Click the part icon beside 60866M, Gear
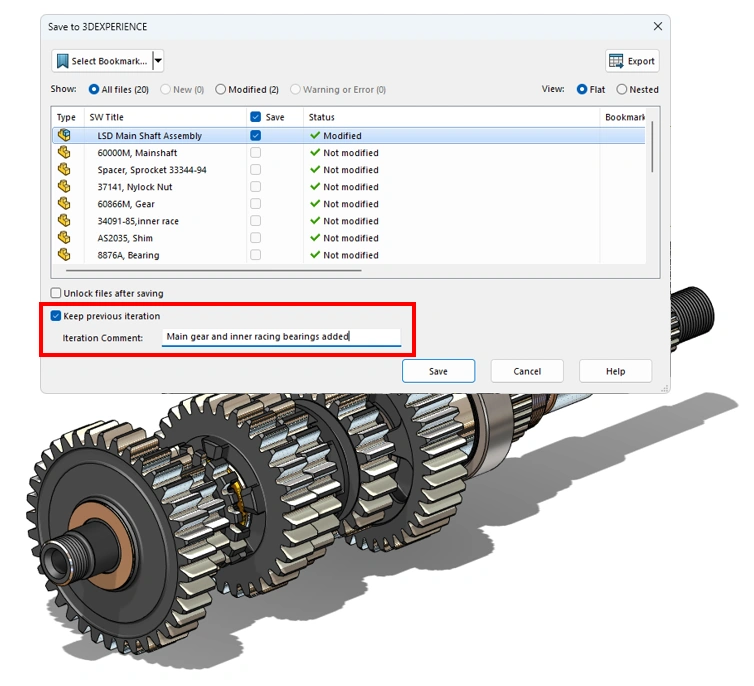 [x=64, y=204]
